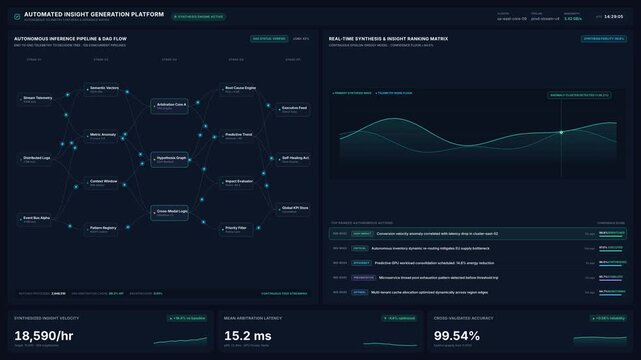Screen dimensions: 641x360
Task: Select the Event Bus Alpha node
Action: pyautogui.click(x=36, y=219)
